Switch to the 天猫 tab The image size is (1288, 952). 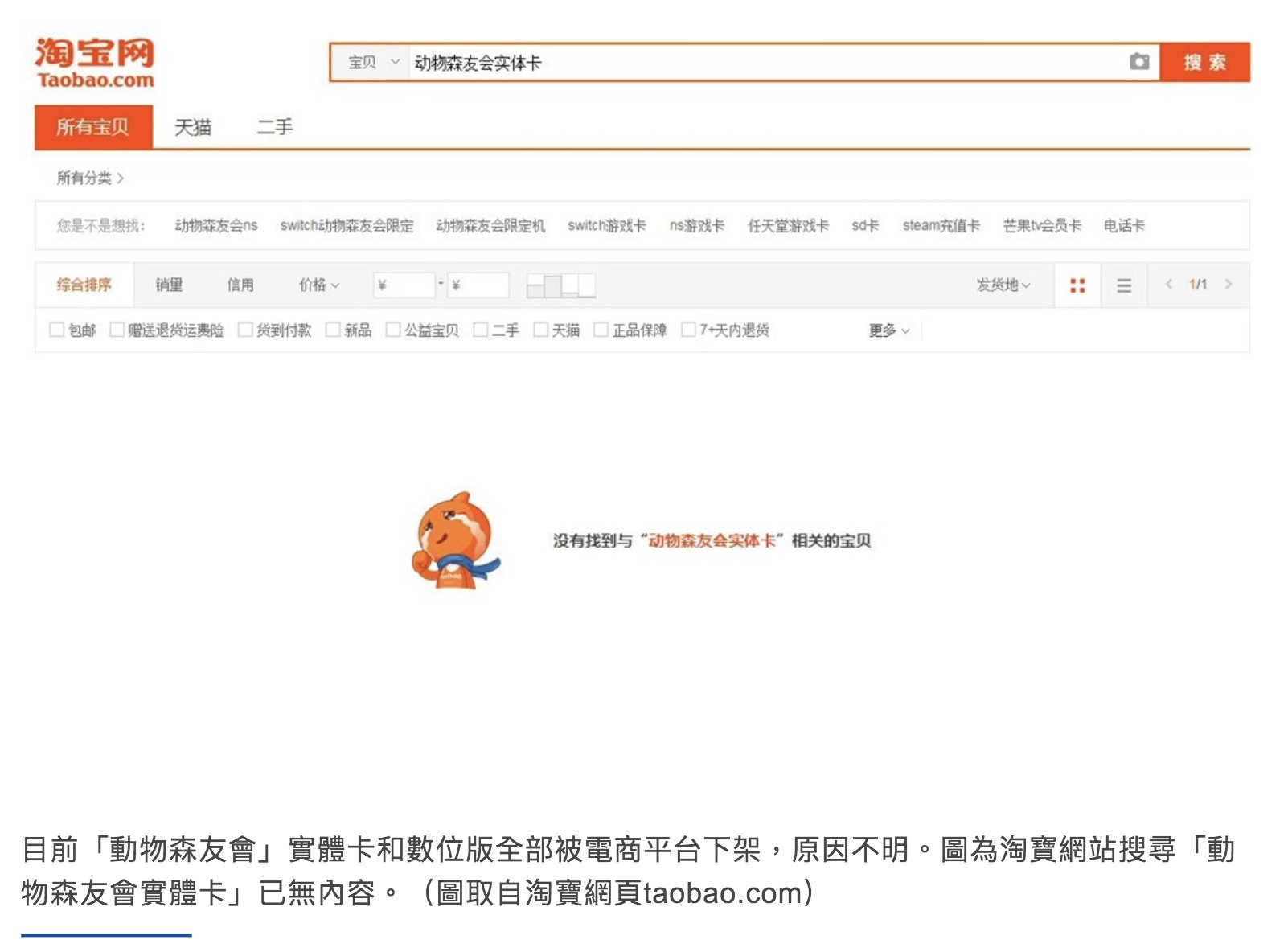click(193, 127)
